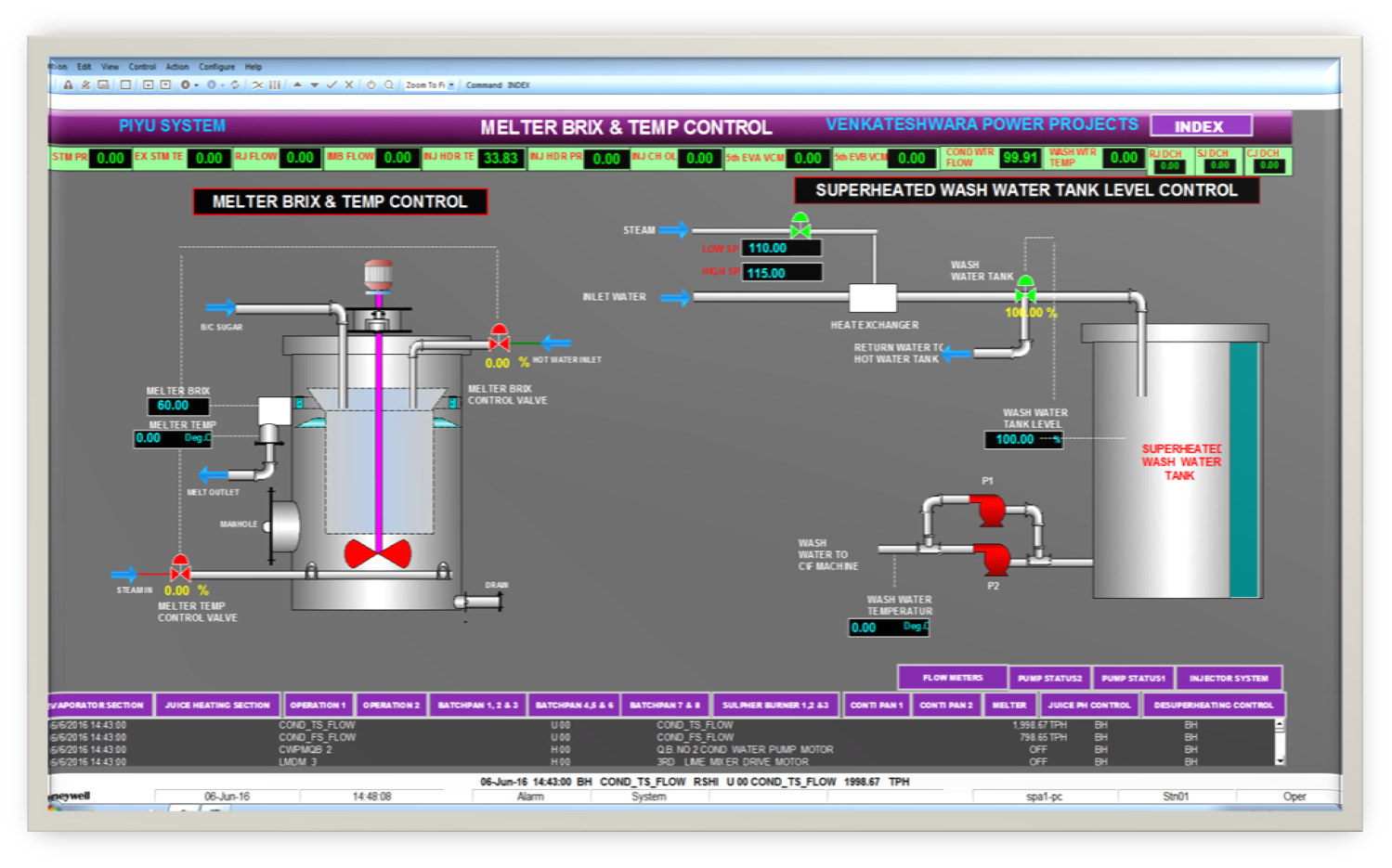The image size is (1392, 868).
Task: Switch to OPERATION 1 page
Action: 317,706
